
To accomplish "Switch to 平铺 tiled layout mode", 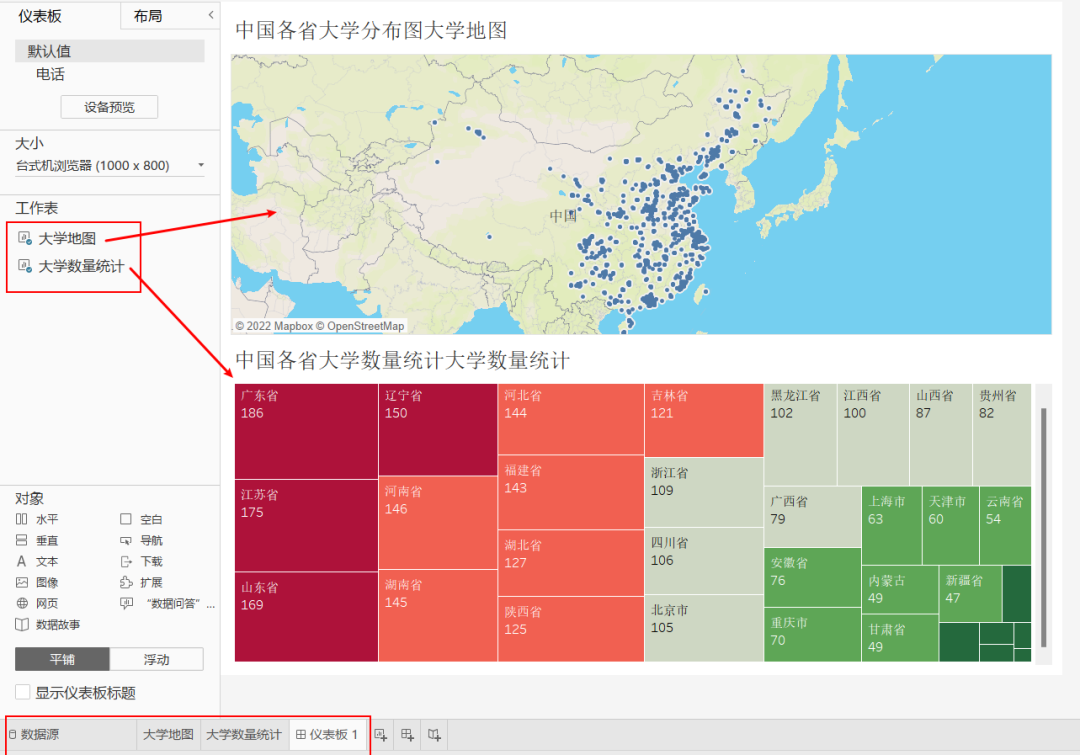I will tap(62, 659).
